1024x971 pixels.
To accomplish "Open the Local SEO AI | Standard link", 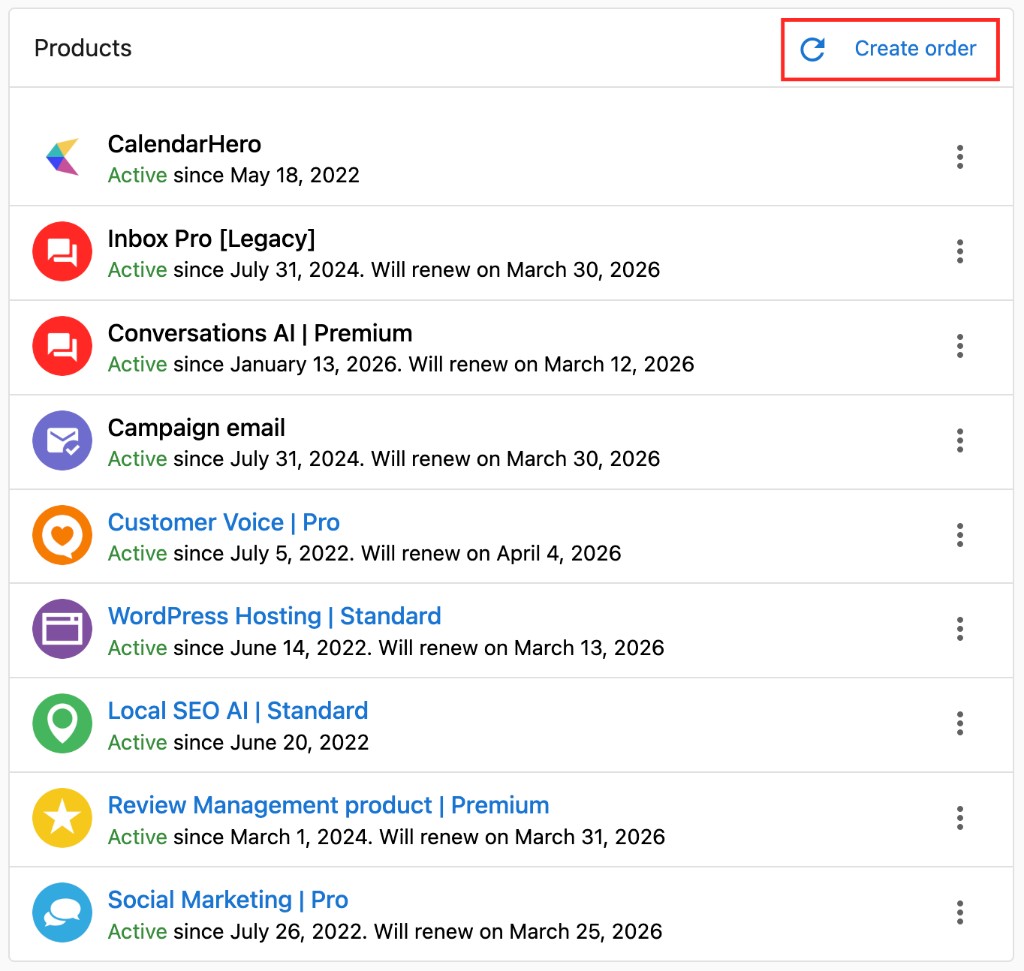I will tap(238, 711).
